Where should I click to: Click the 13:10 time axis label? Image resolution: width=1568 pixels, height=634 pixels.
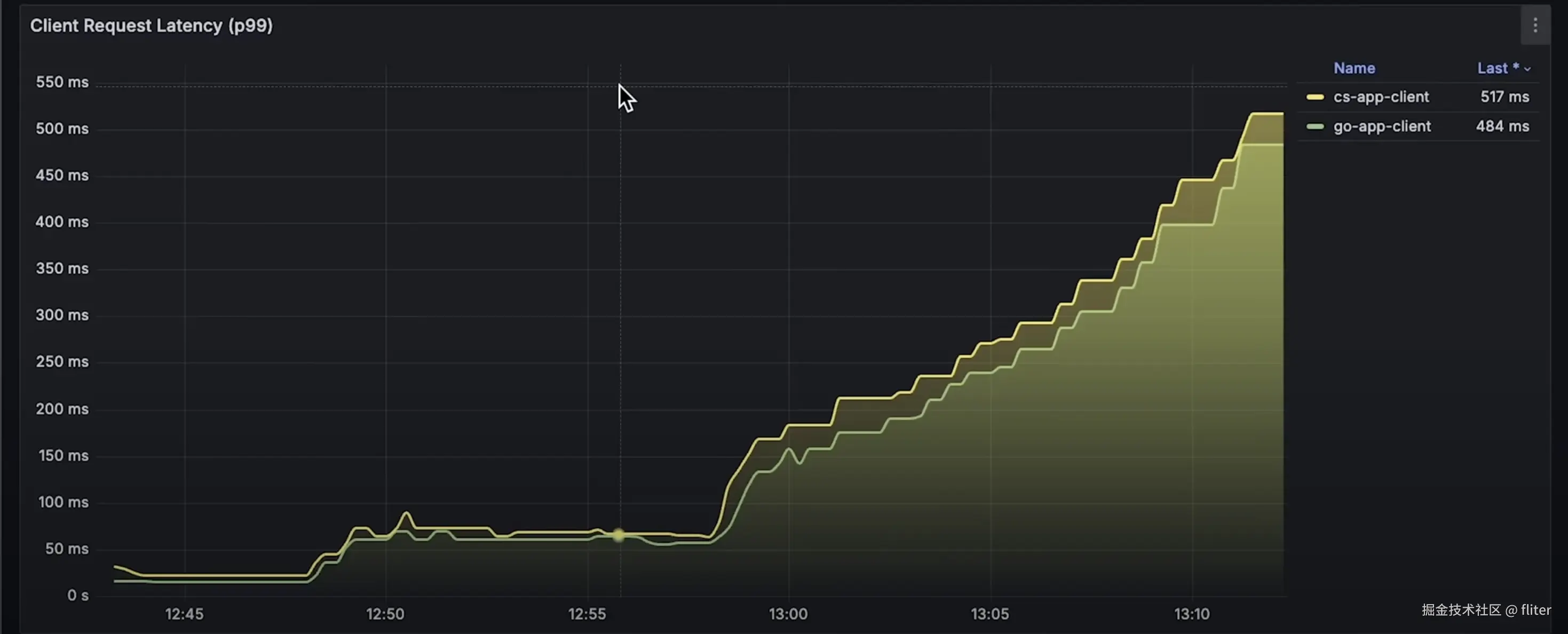coord(1191,614)
